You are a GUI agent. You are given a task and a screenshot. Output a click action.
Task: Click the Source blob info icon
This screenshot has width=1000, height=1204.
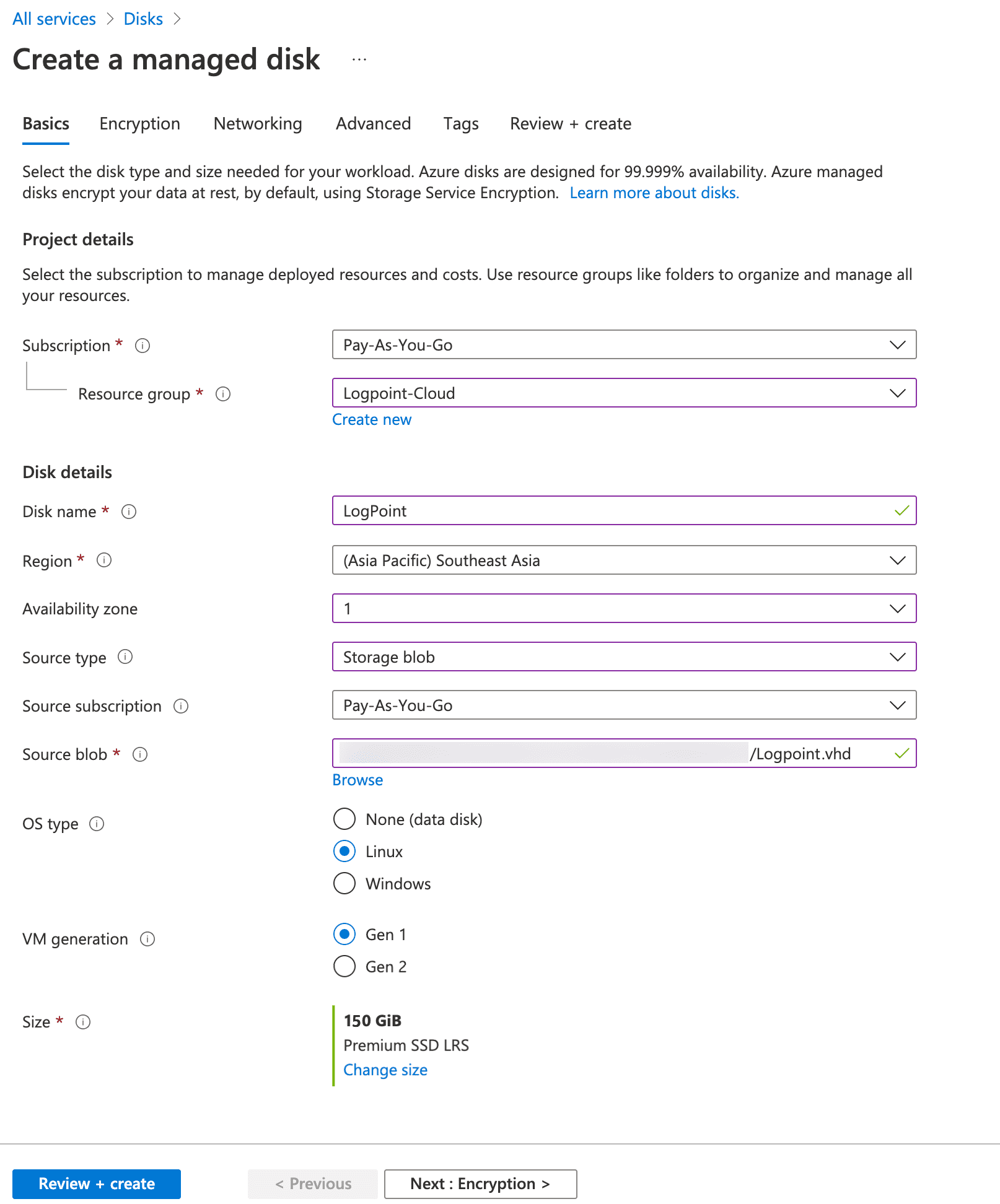pos(140,754)
